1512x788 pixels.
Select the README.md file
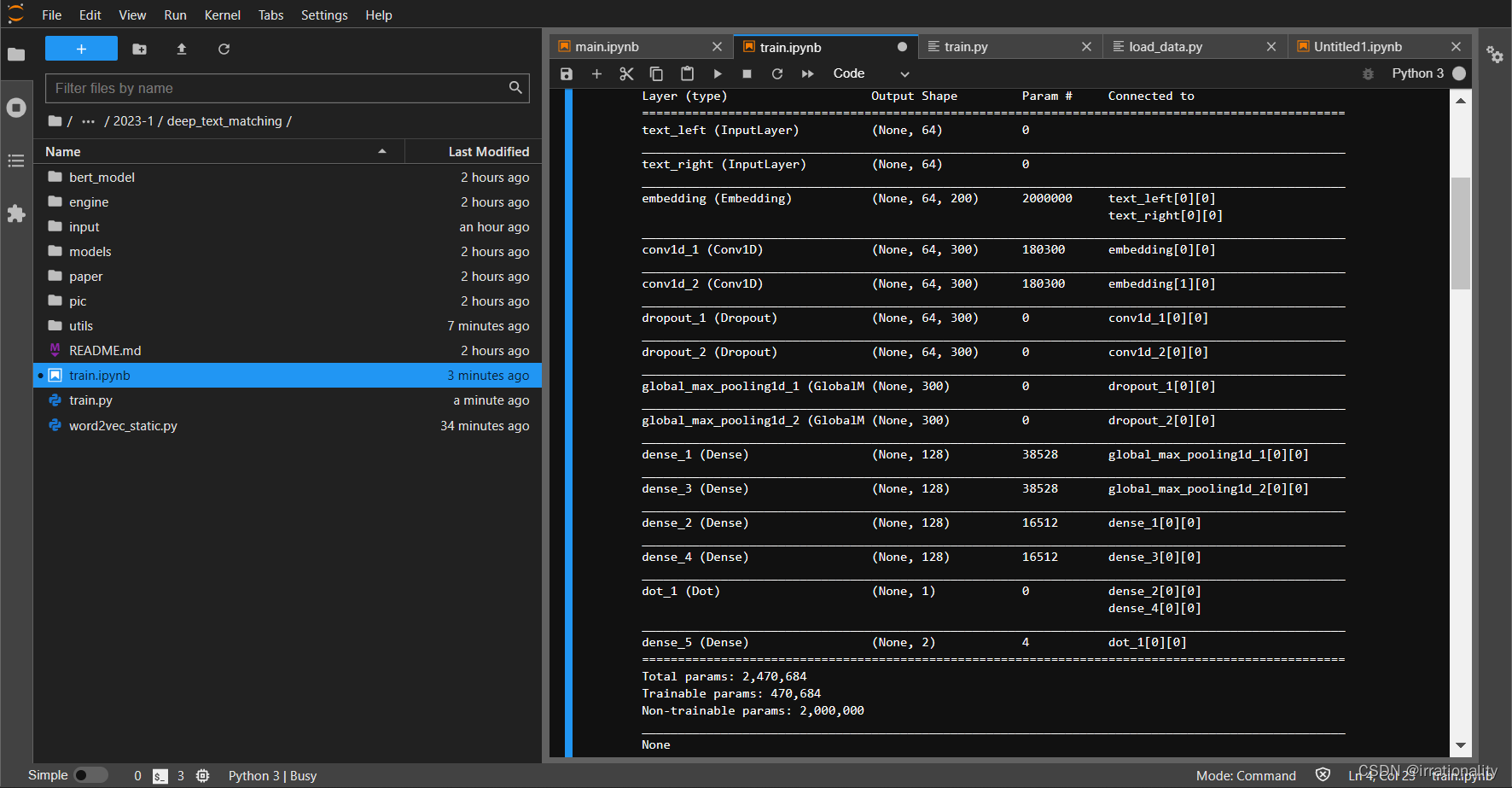tap(288, 350)
